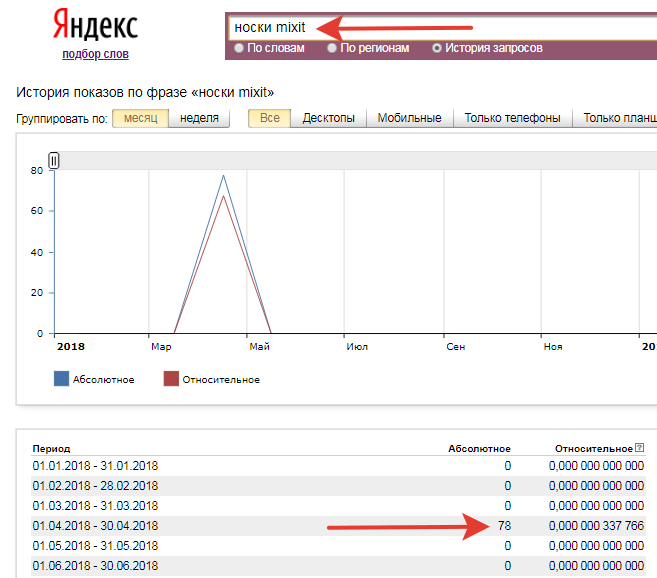This screenshot has height=578, width=657.
Task: Click the Сен axis label
Action: (455, 347)
